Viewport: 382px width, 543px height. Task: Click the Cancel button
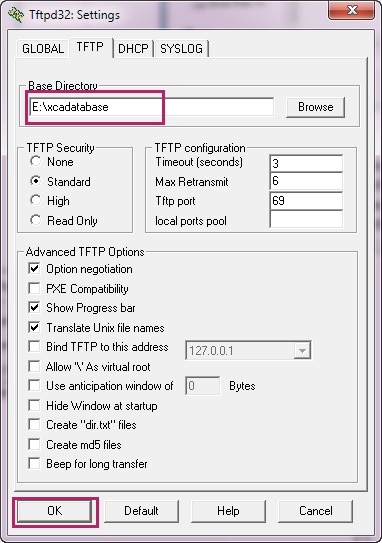tap(316, 511)
